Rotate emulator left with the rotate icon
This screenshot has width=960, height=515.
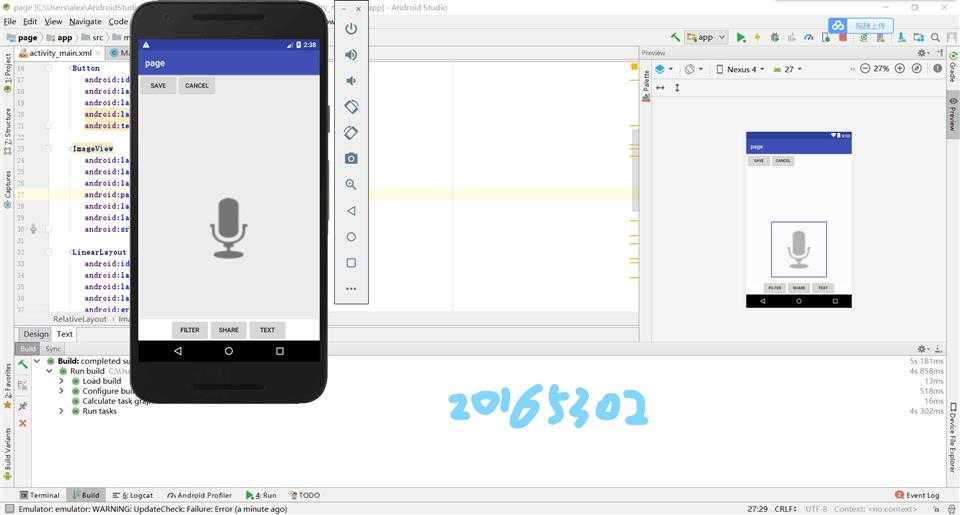(x=351, y=107)
